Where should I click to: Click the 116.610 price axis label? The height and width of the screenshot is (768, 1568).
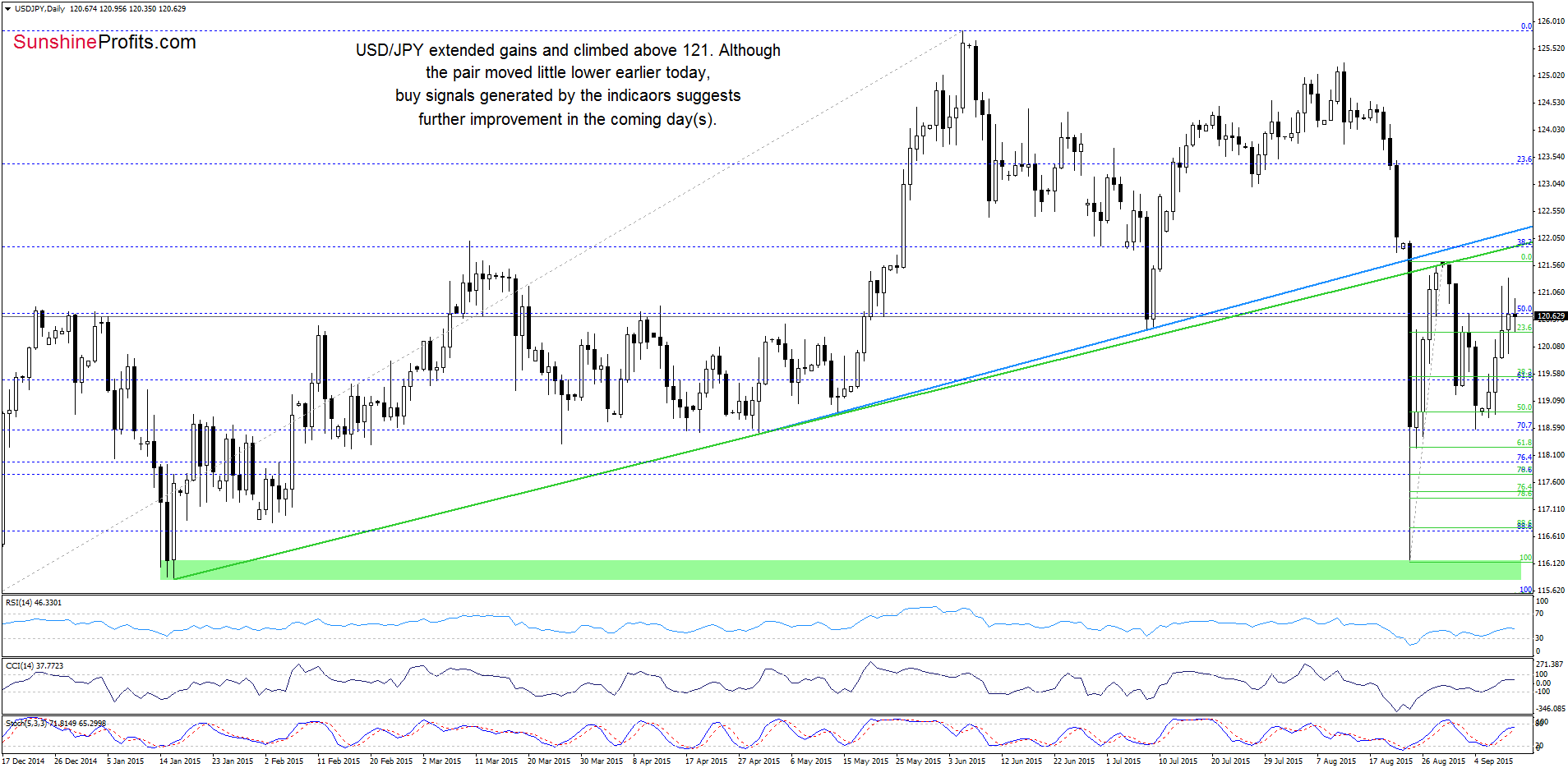click(1551, 536)
